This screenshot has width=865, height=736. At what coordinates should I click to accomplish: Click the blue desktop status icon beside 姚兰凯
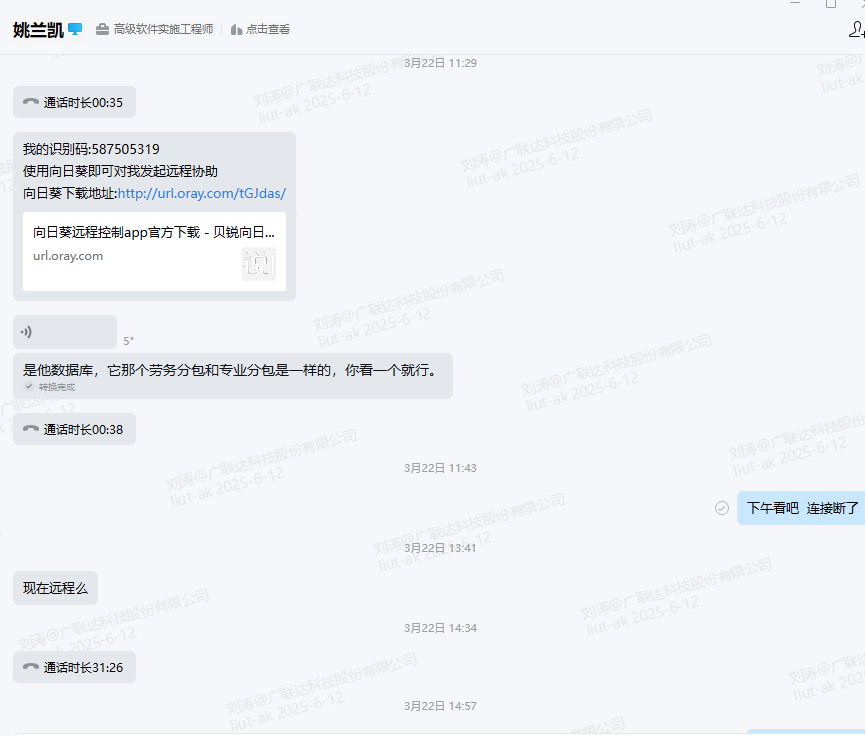point(75,29)
